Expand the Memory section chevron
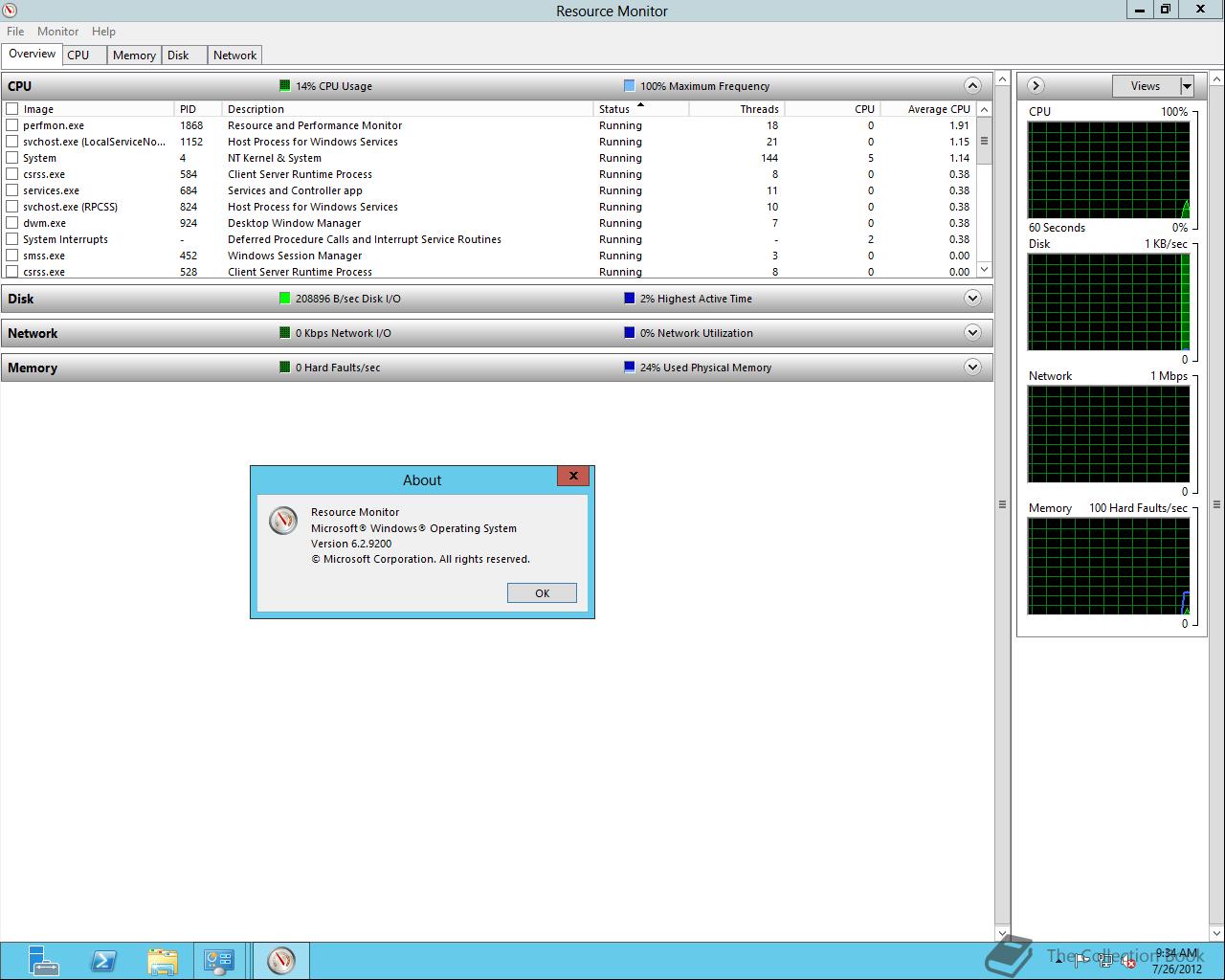This screenshot has height=980, width=1225. click(972, 367)
